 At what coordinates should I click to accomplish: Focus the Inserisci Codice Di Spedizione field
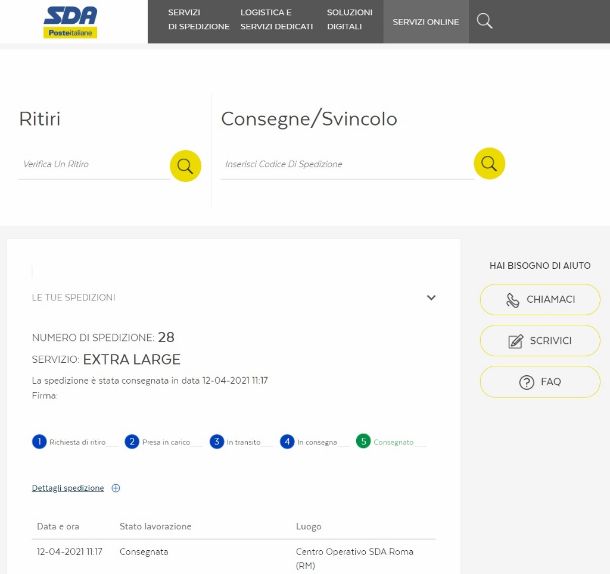click(x=347, y=164)
